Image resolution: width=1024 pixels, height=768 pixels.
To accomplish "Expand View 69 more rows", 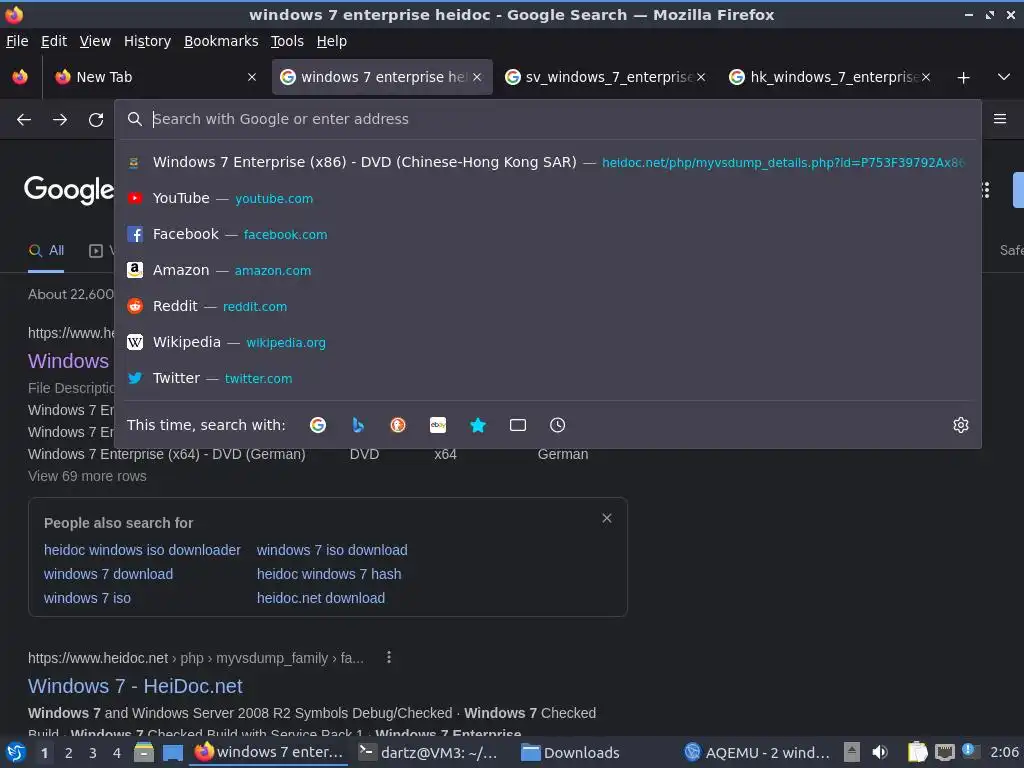I will pyautogui.click(x=87, y=476).
